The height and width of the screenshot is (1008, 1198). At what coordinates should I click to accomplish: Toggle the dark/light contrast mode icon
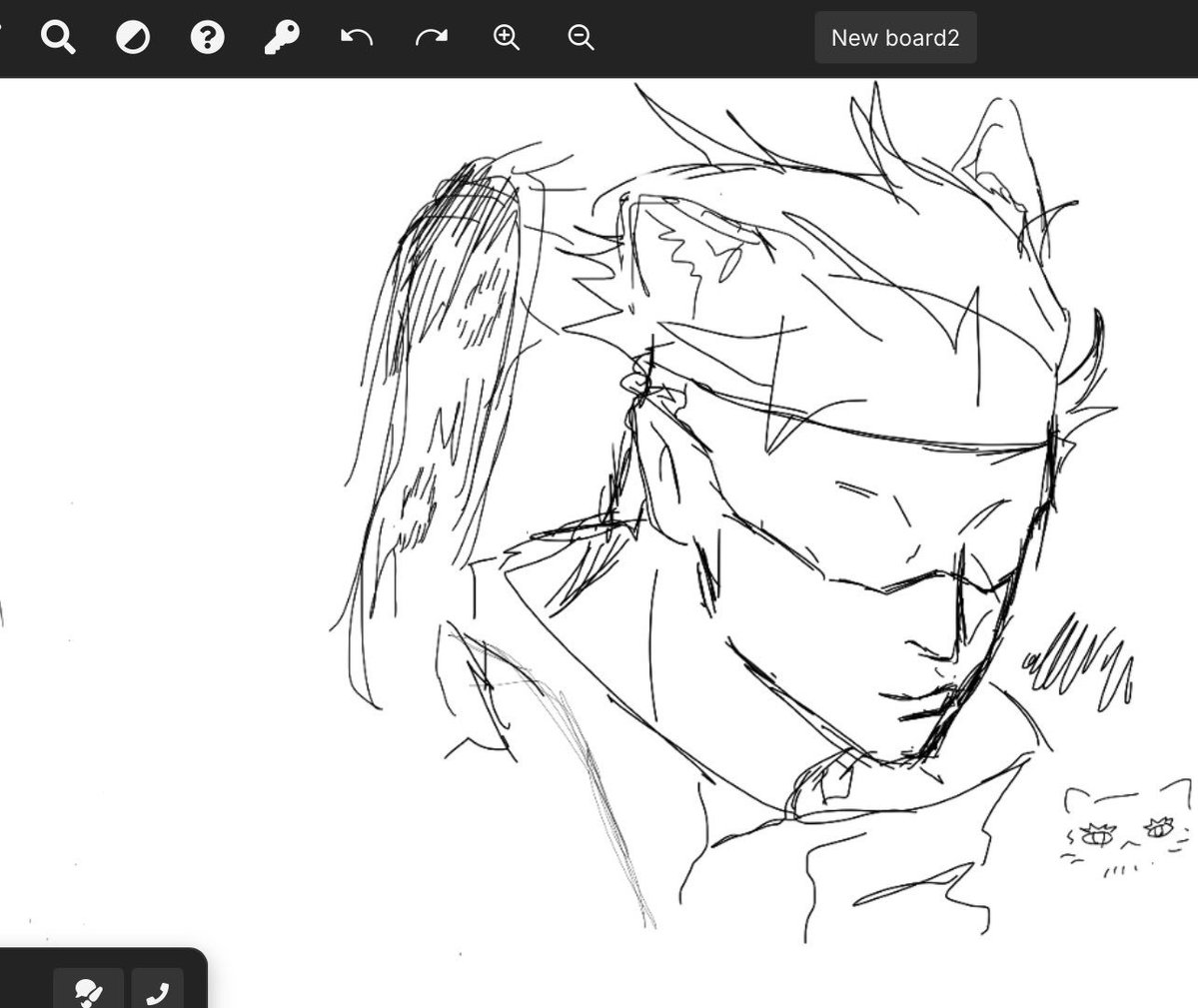tap(133, 37)
